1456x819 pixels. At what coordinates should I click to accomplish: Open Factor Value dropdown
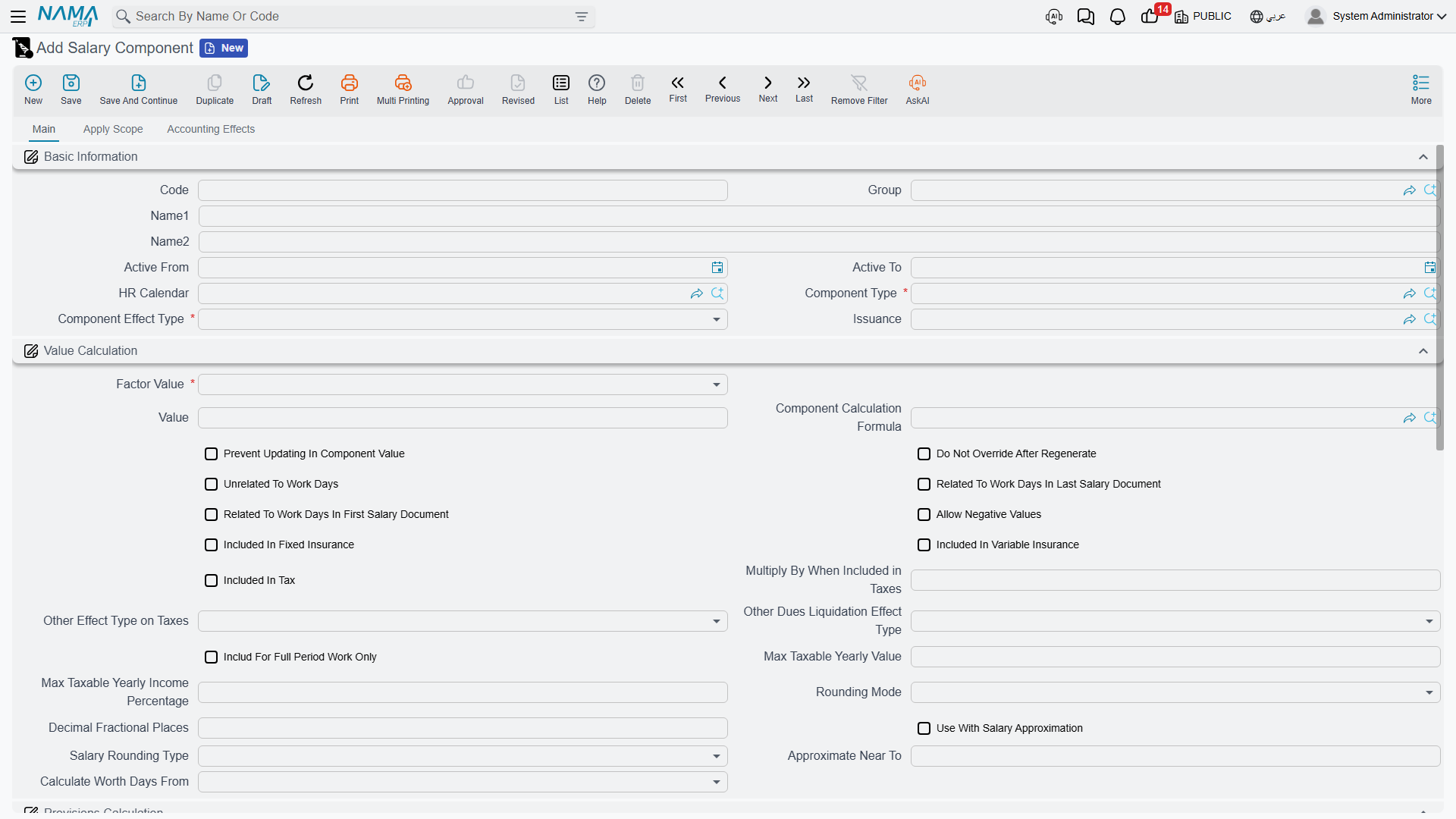(x=463, y=384)
